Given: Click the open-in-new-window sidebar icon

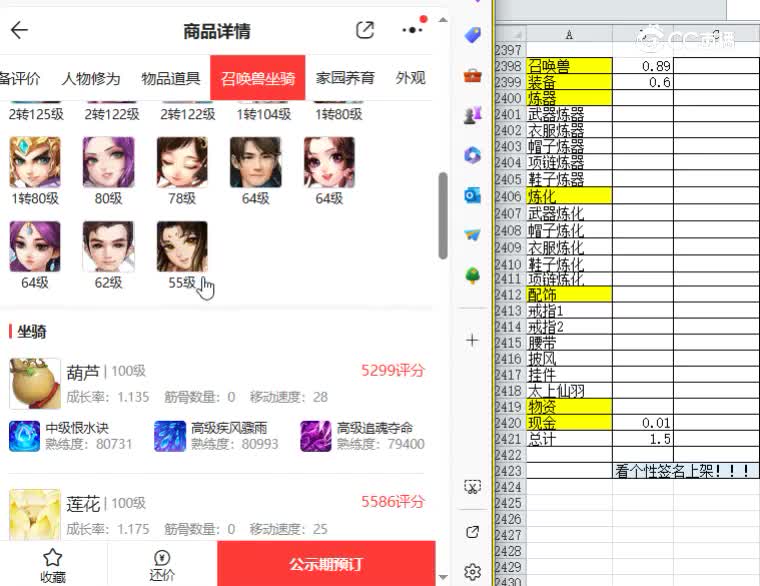Looking at the screenshot, I should pyautogui.click(x=473, y=532).
